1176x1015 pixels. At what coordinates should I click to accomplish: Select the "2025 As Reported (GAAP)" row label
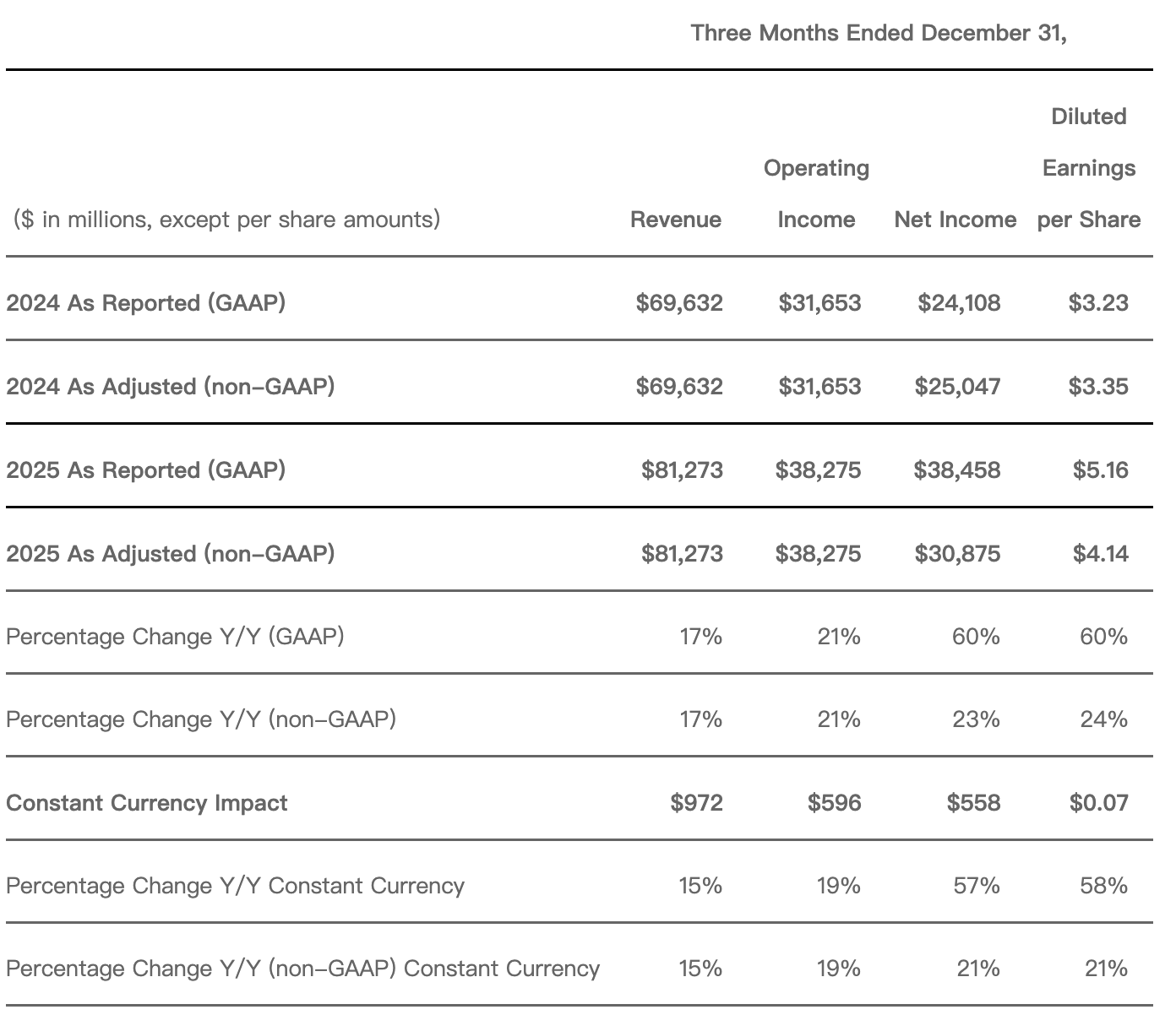point(145,470)
